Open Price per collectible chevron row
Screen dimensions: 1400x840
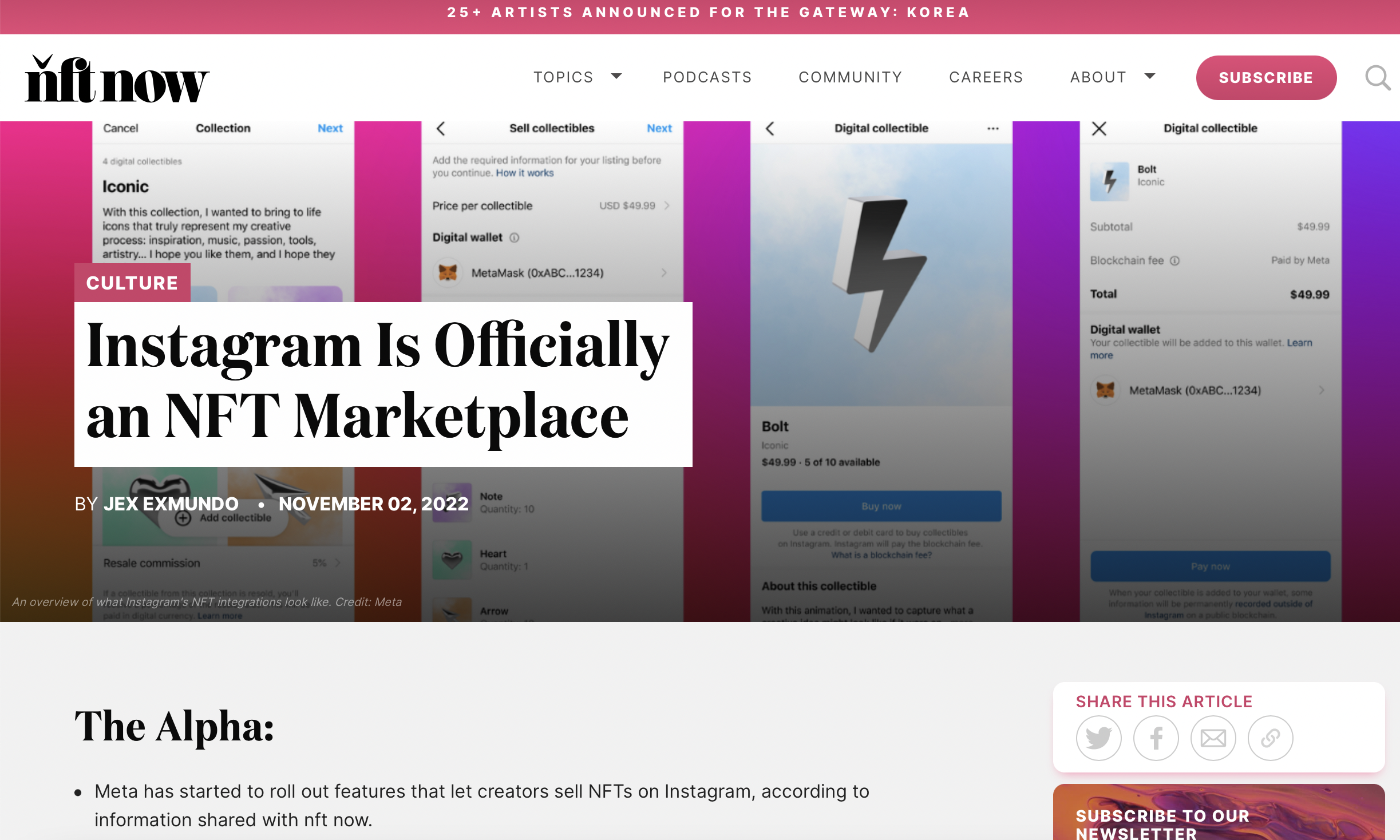click(667, 205)
